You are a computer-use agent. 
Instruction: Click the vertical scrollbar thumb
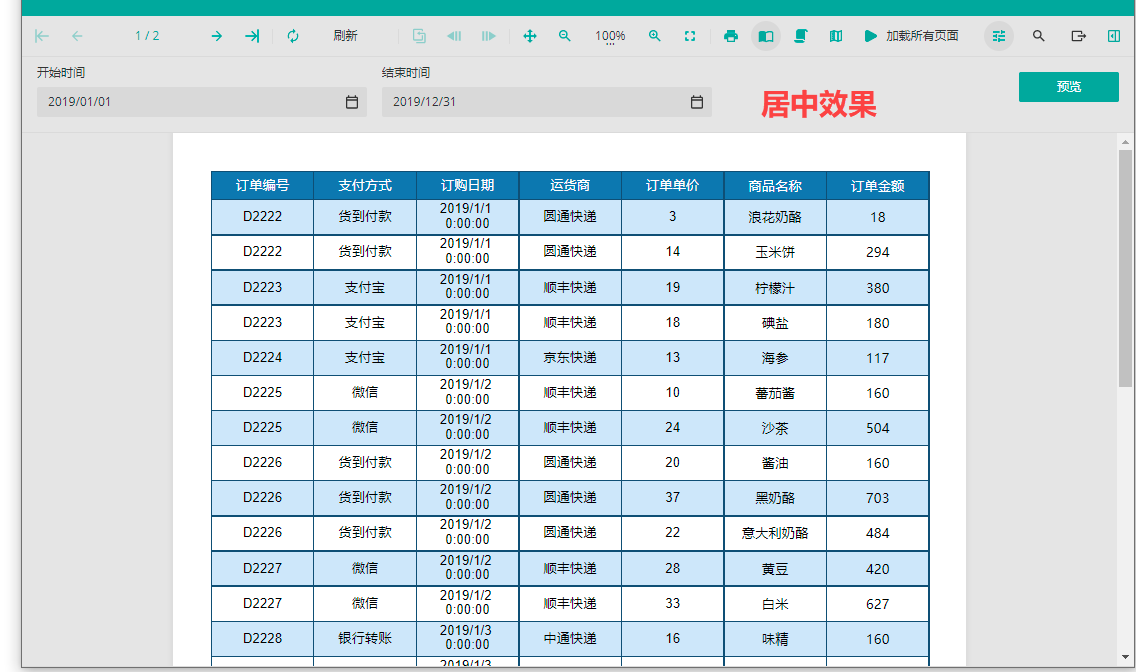[x=1125, y=269]
